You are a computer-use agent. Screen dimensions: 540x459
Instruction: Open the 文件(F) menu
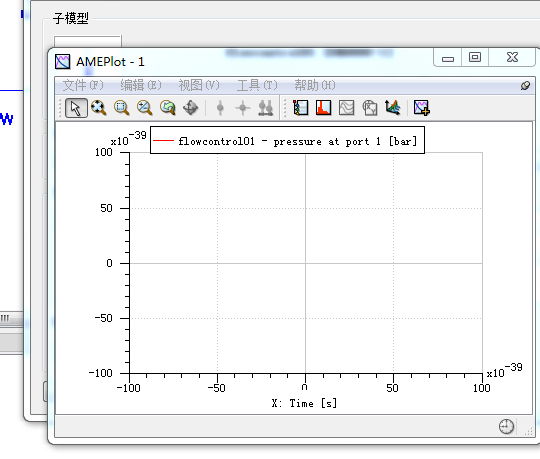coord(83,85)
